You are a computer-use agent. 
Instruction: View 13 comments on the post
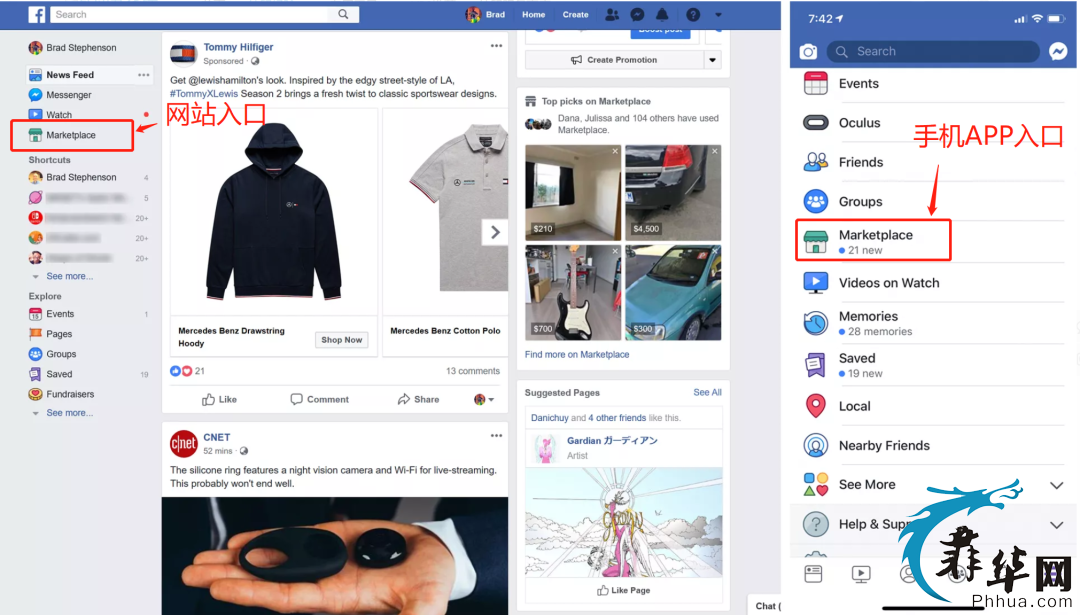(472, 371)
